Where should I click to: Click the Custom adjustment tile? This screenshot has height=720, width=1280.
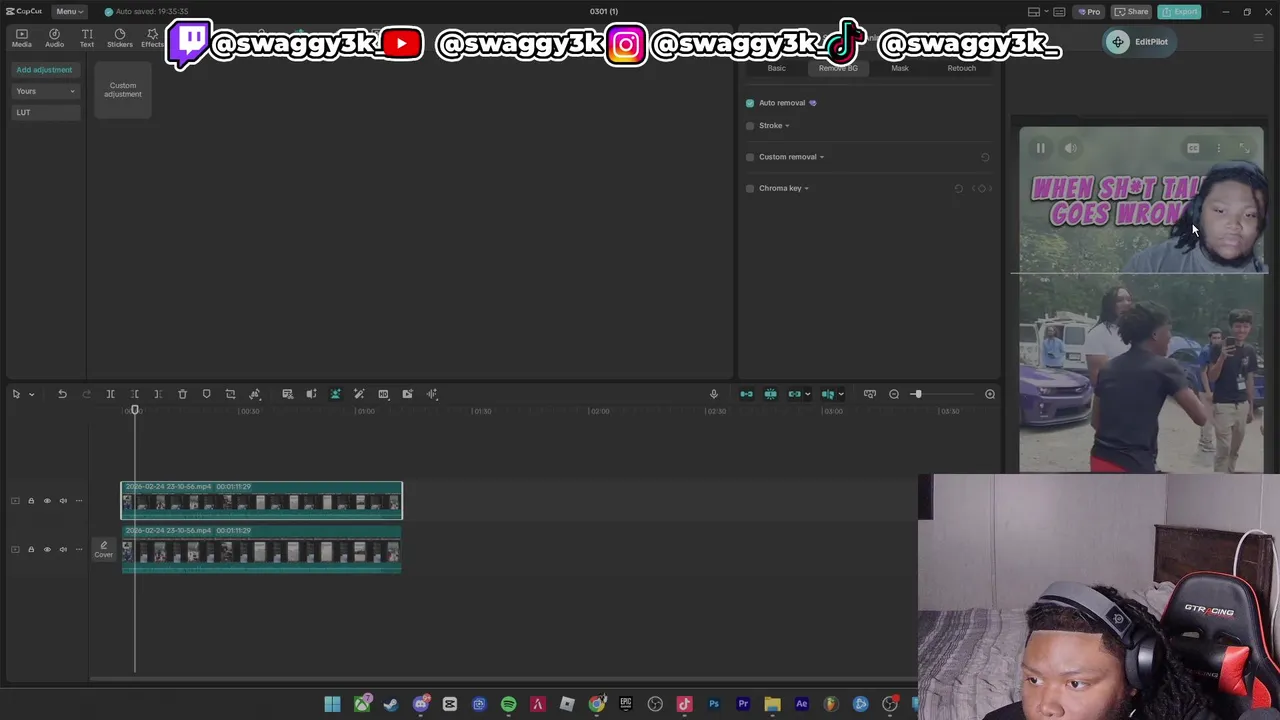[123, 90]
